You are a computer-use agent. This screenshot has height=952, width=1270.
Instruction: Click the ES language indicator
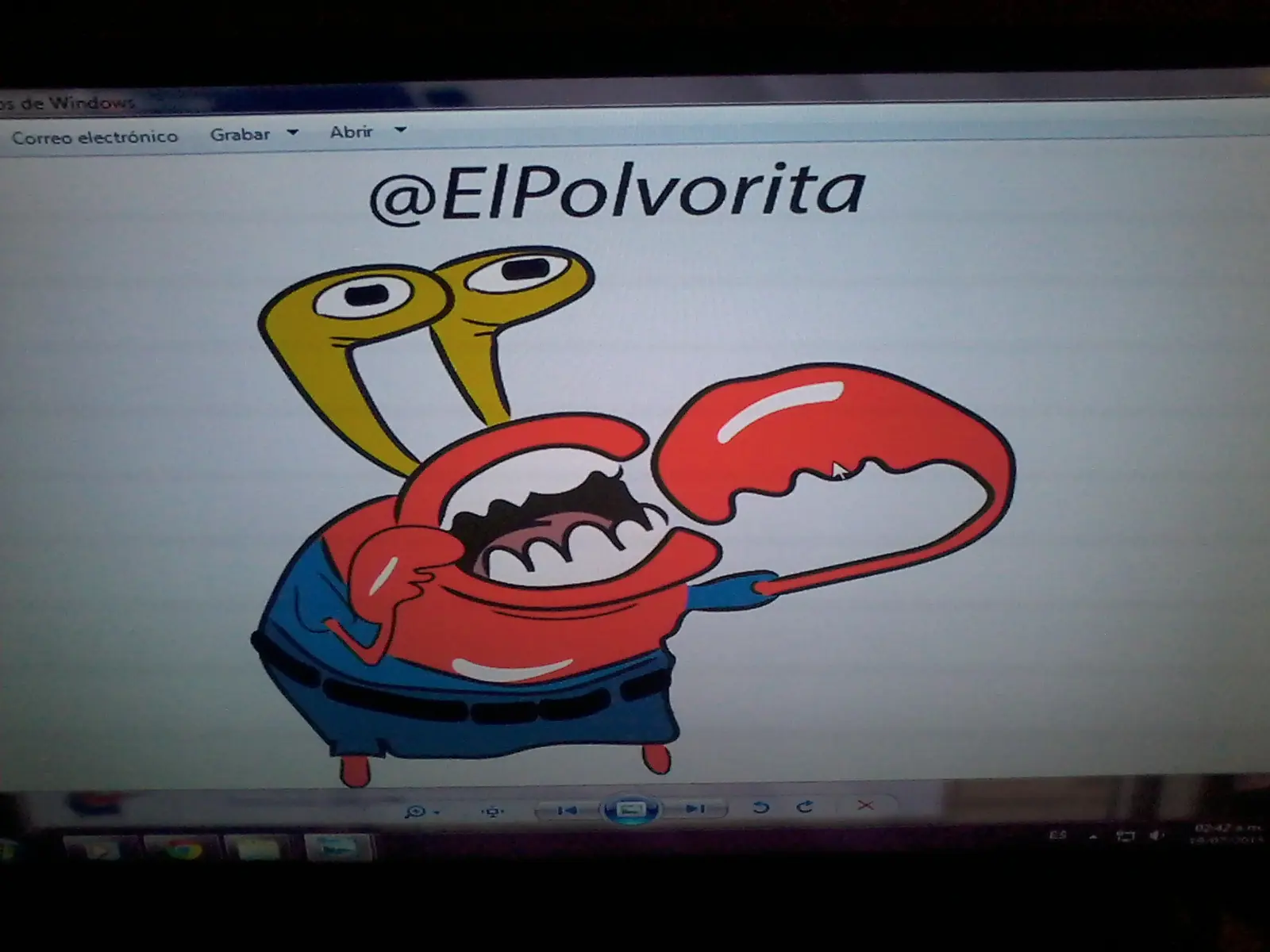click(1058, 835)
